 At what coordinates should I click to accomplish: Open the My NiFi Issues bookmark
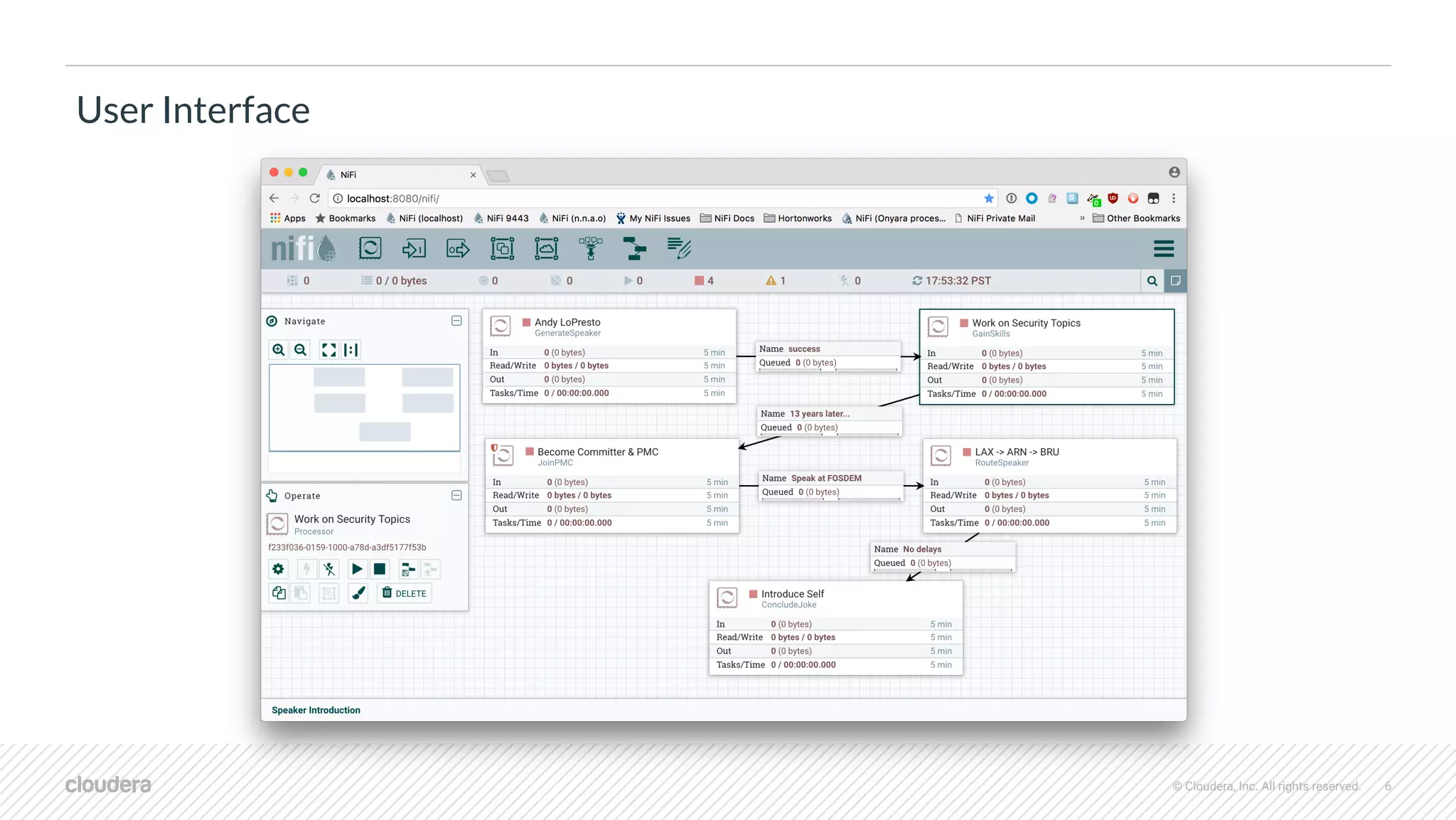tap(653, 218)
